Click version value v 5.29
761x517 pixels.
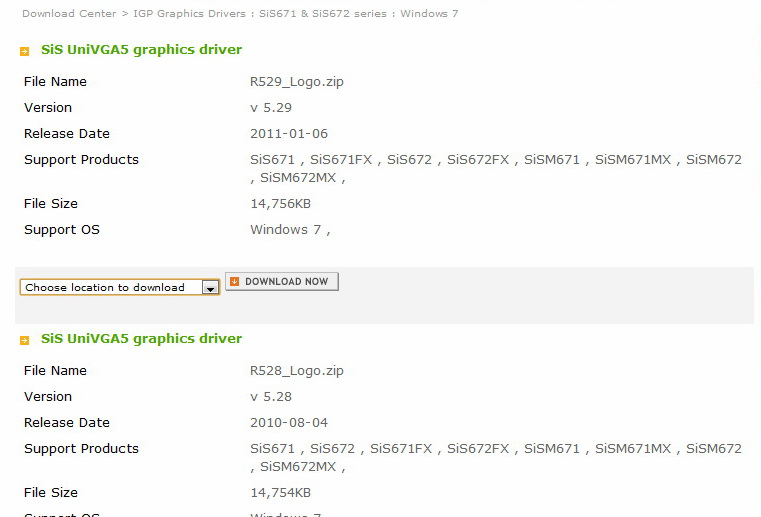click(271, 108)
